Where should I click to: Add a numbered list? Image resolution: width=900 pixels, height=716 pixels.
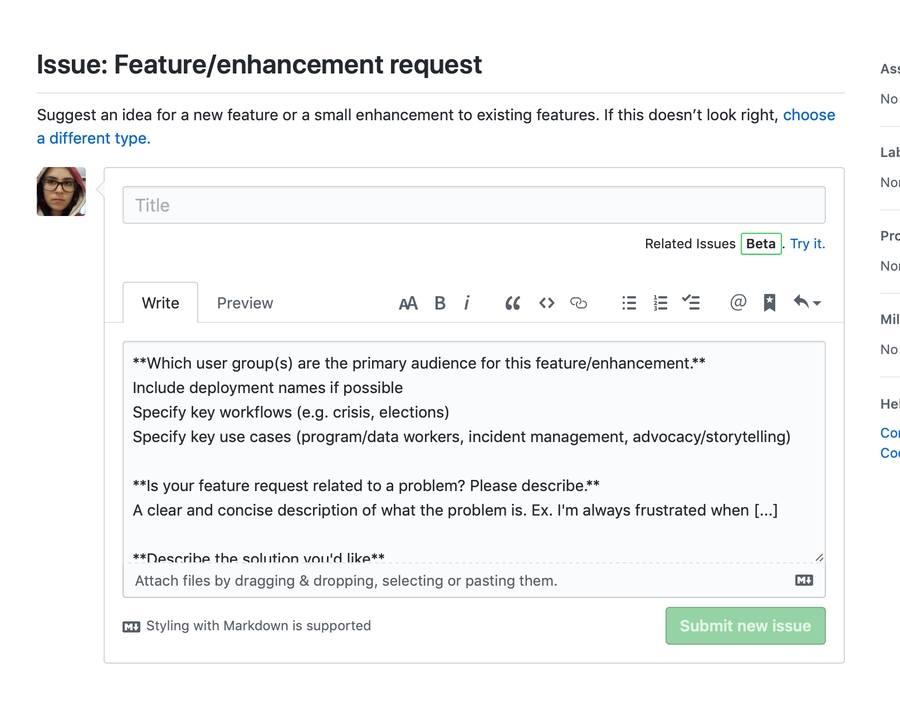coord(660,302)
